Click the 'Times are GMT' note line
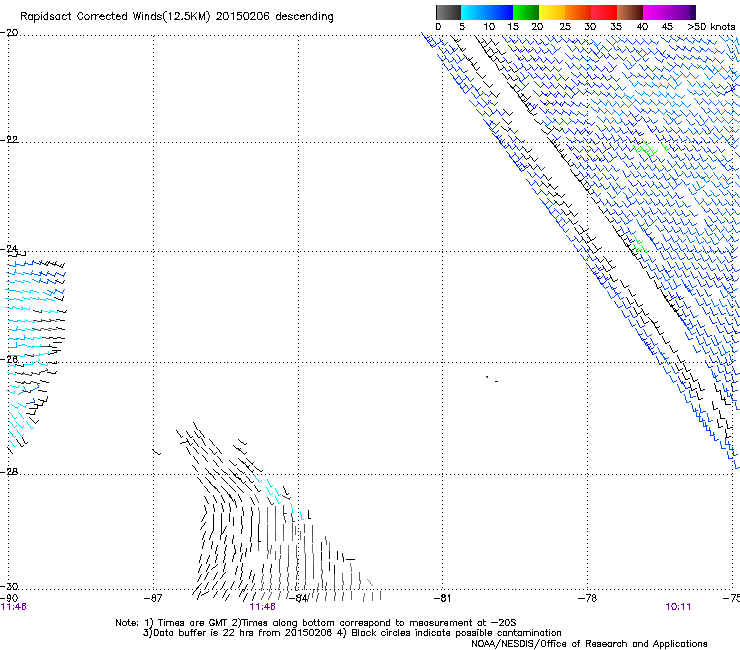The image size is (740, 650). pyautogui.click(x=316, y=623)
